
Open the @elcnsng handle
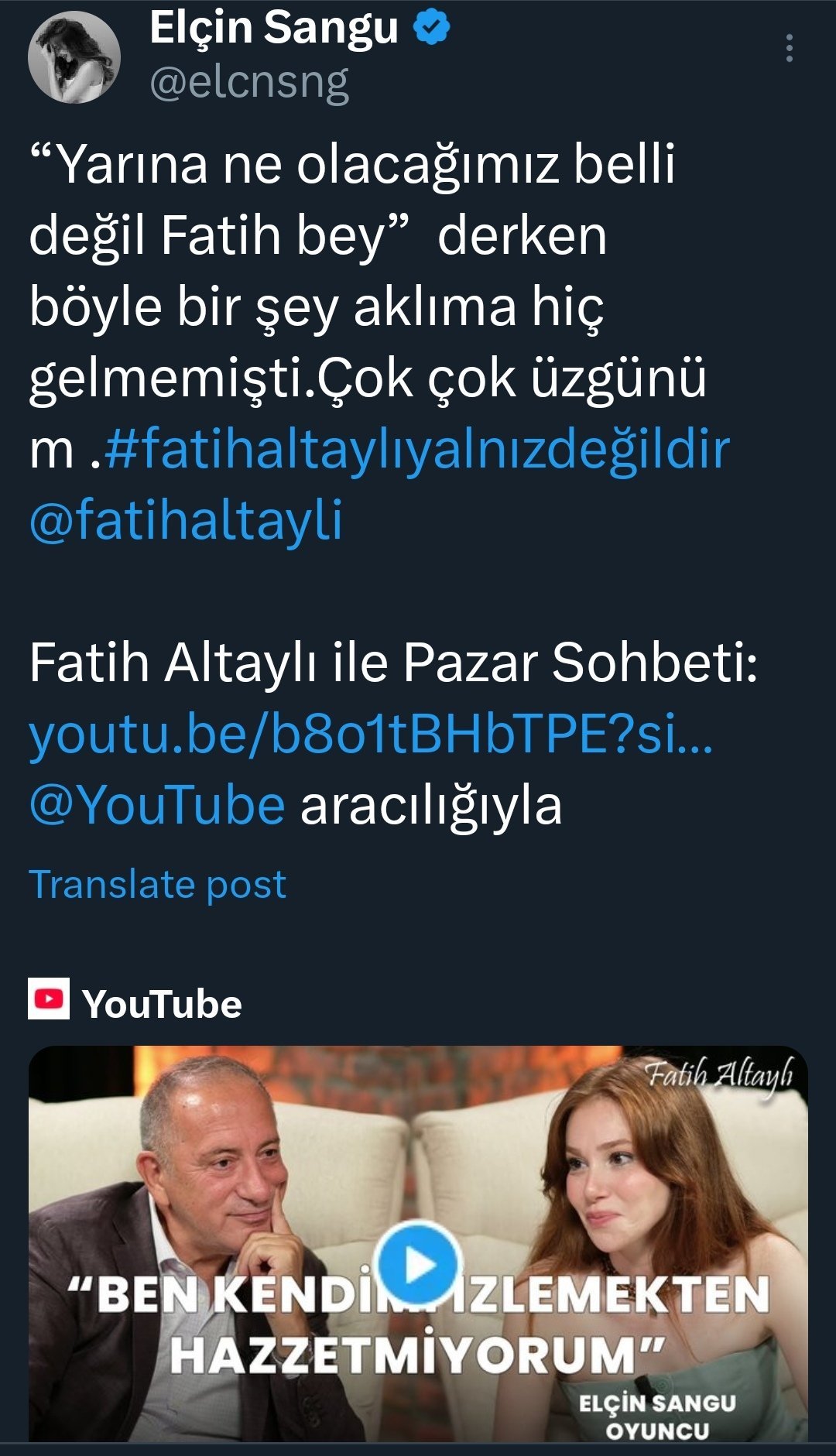pyautogui.click(x=249, y=82)
